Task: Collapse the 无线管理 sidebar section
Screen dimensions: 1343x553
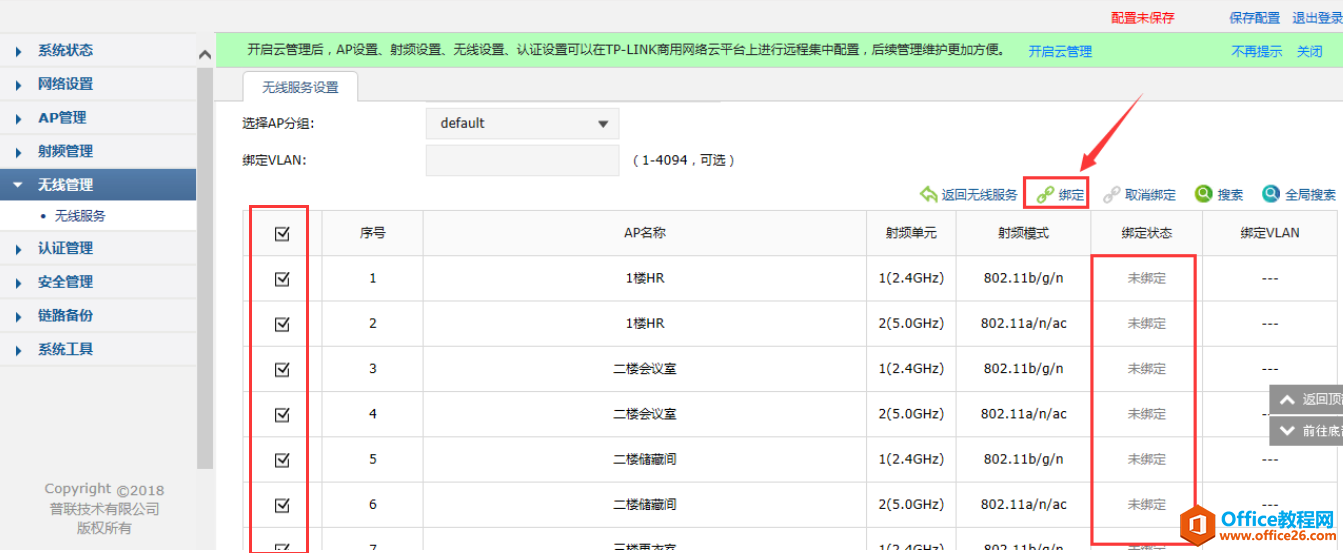Action: click(x=65, y=184)
